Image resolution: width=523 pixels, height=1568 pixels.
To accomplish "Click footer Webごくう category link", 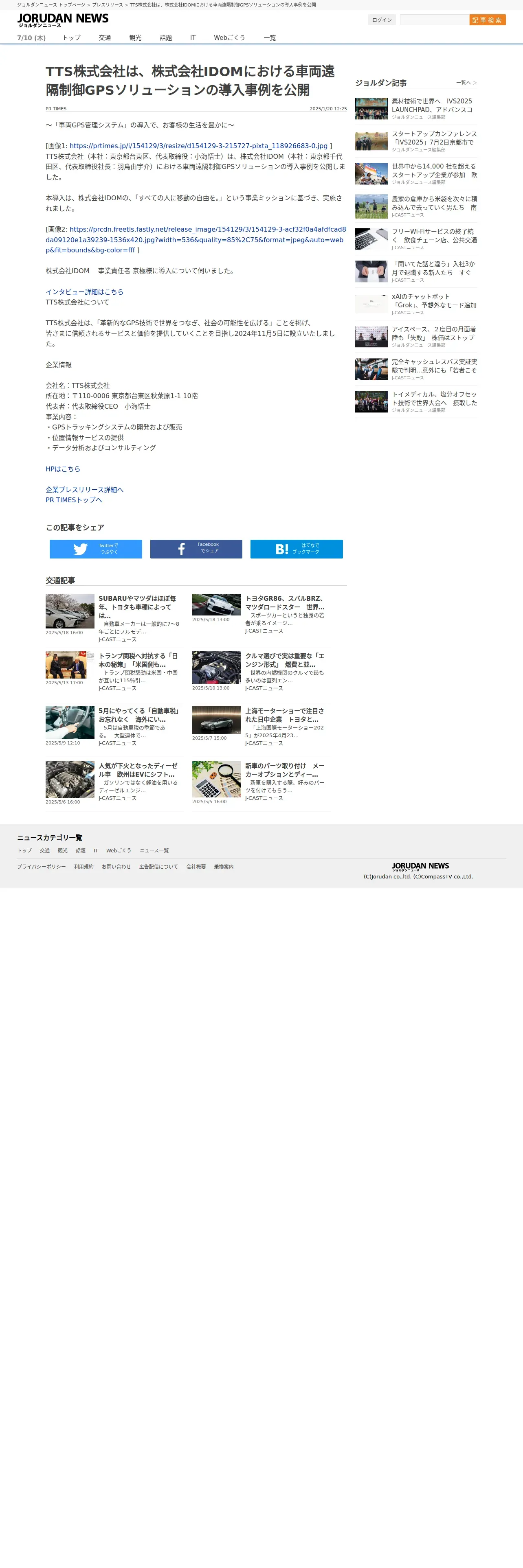I will (119, 850).
